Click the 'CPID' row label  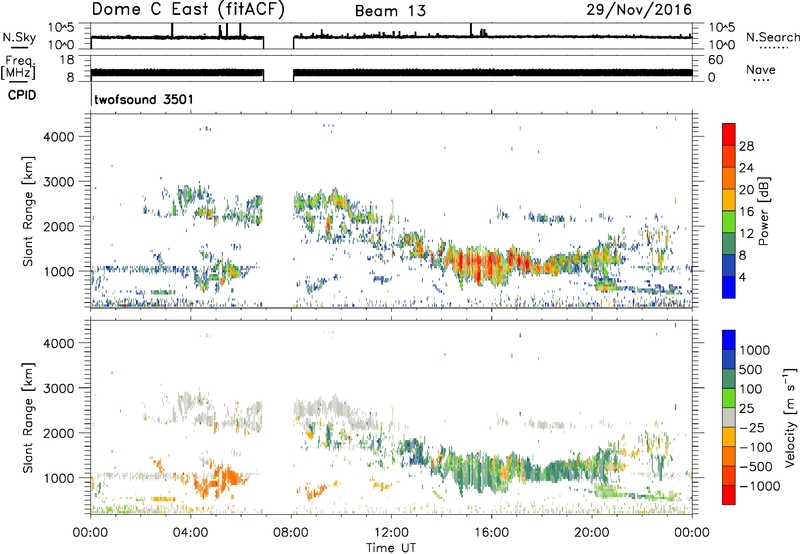[22, 95]
